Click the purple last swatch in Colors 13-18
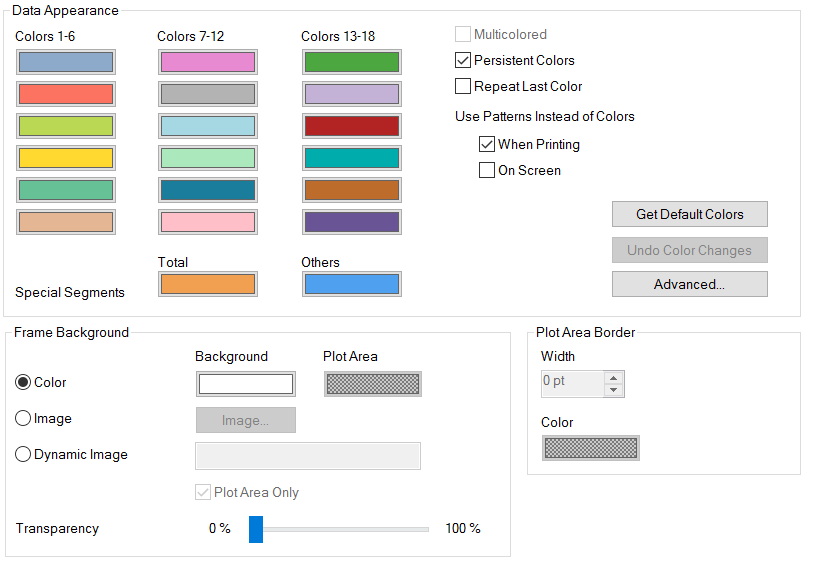 (351, 222)
